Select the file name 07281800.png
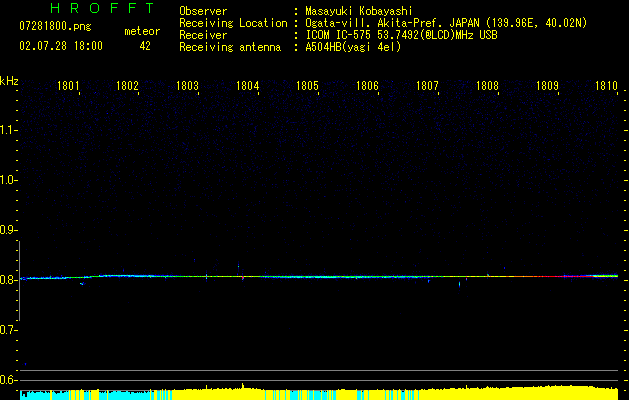This screenshot has height=400, width=629. pos(55,27)
